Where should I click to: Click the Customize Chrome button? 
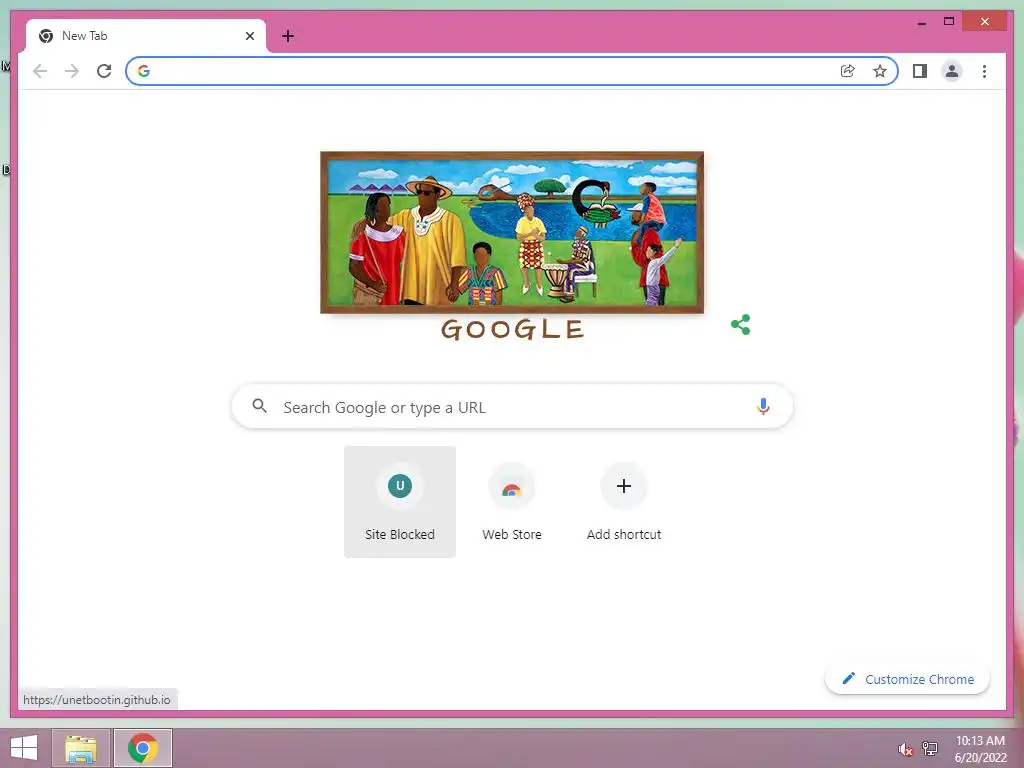click(x=908, y=679)
